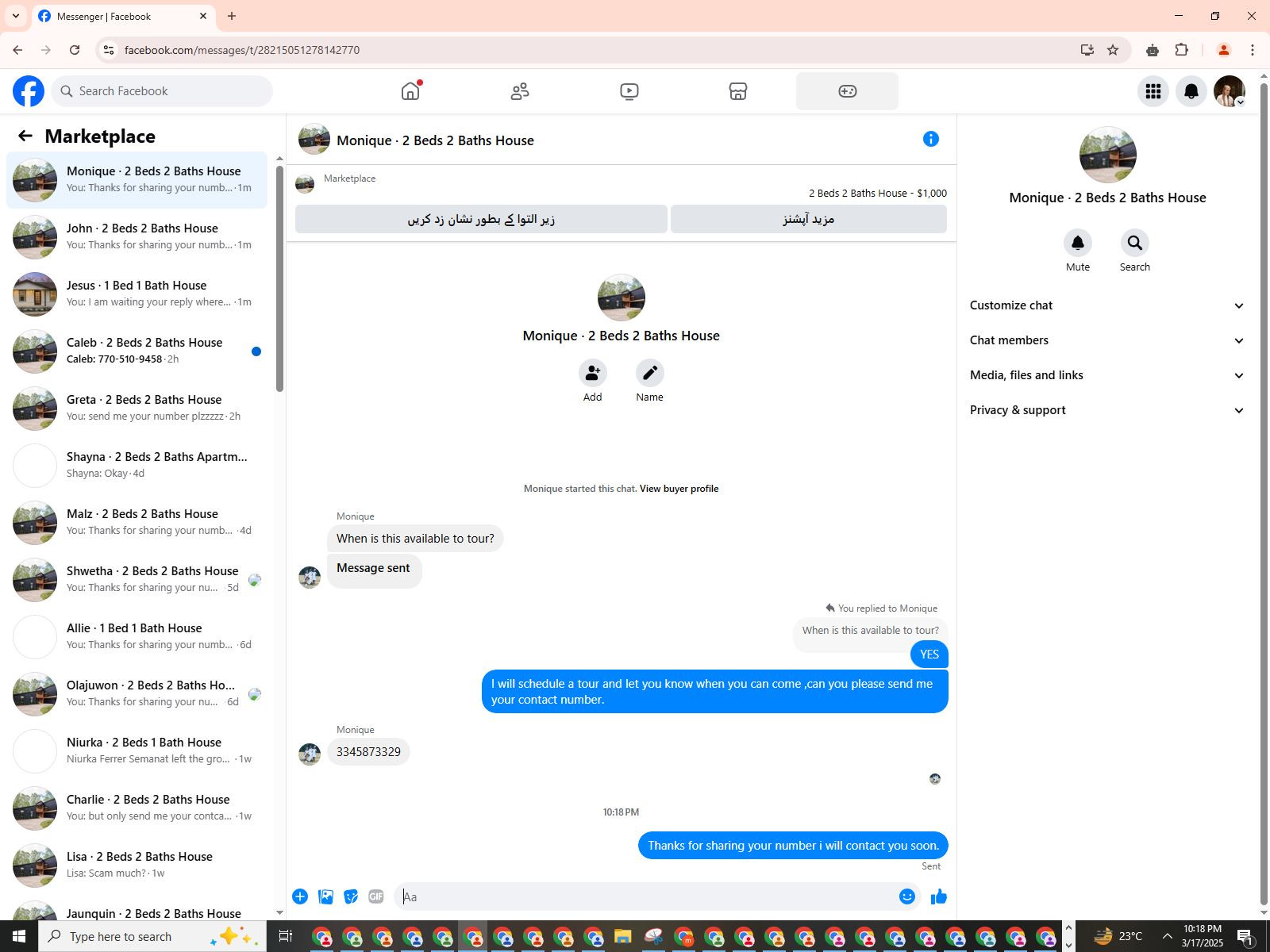Image resolution: width=1270 pixels, height=952 pixels.
Task: Show hidden system tray icons chevron
Action: pyautogui.click(x=1167, y=937)
